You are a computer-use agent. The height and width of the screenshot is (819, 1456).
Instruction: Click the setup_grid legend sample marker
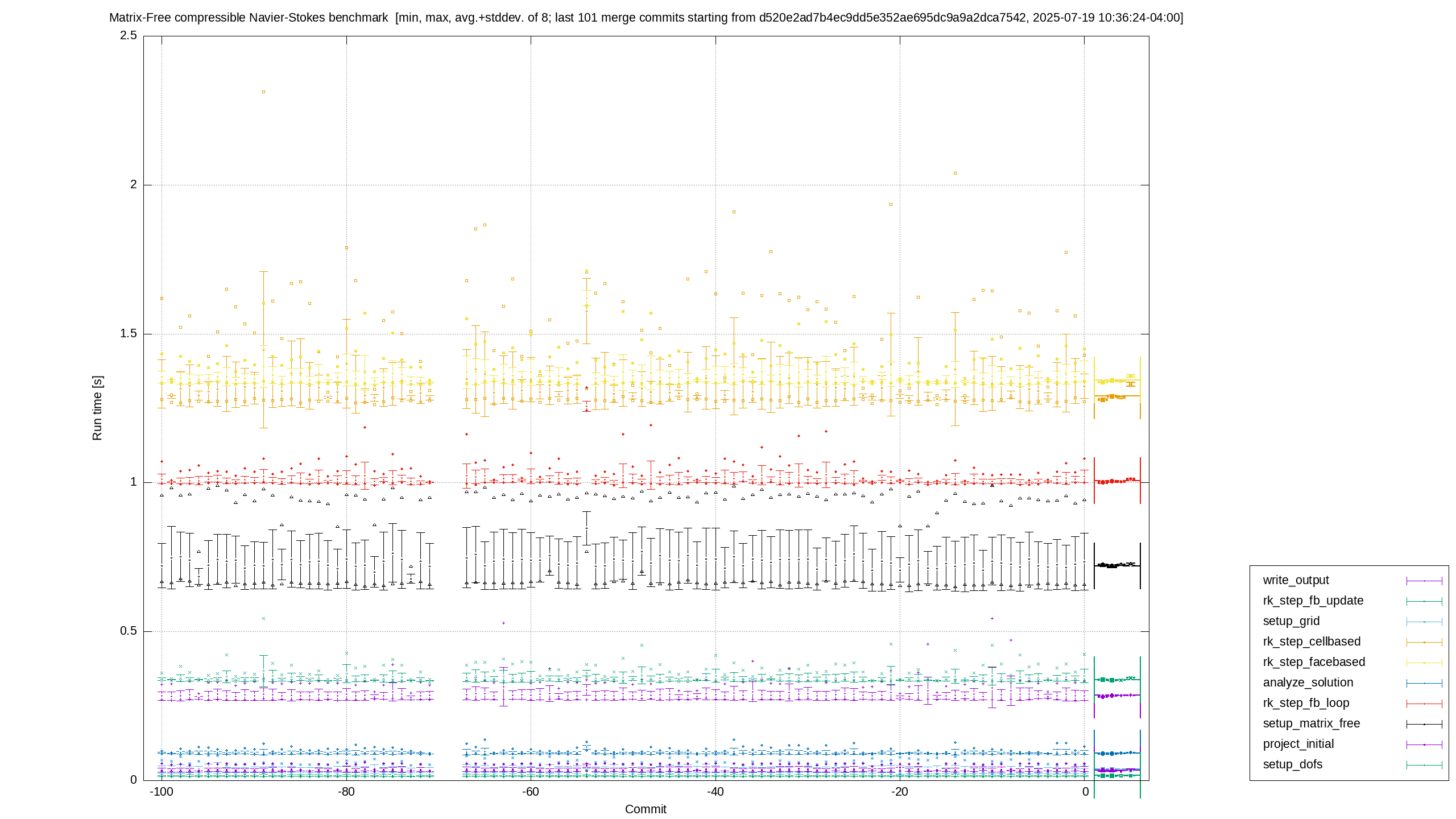click(x=1424, y=622)
